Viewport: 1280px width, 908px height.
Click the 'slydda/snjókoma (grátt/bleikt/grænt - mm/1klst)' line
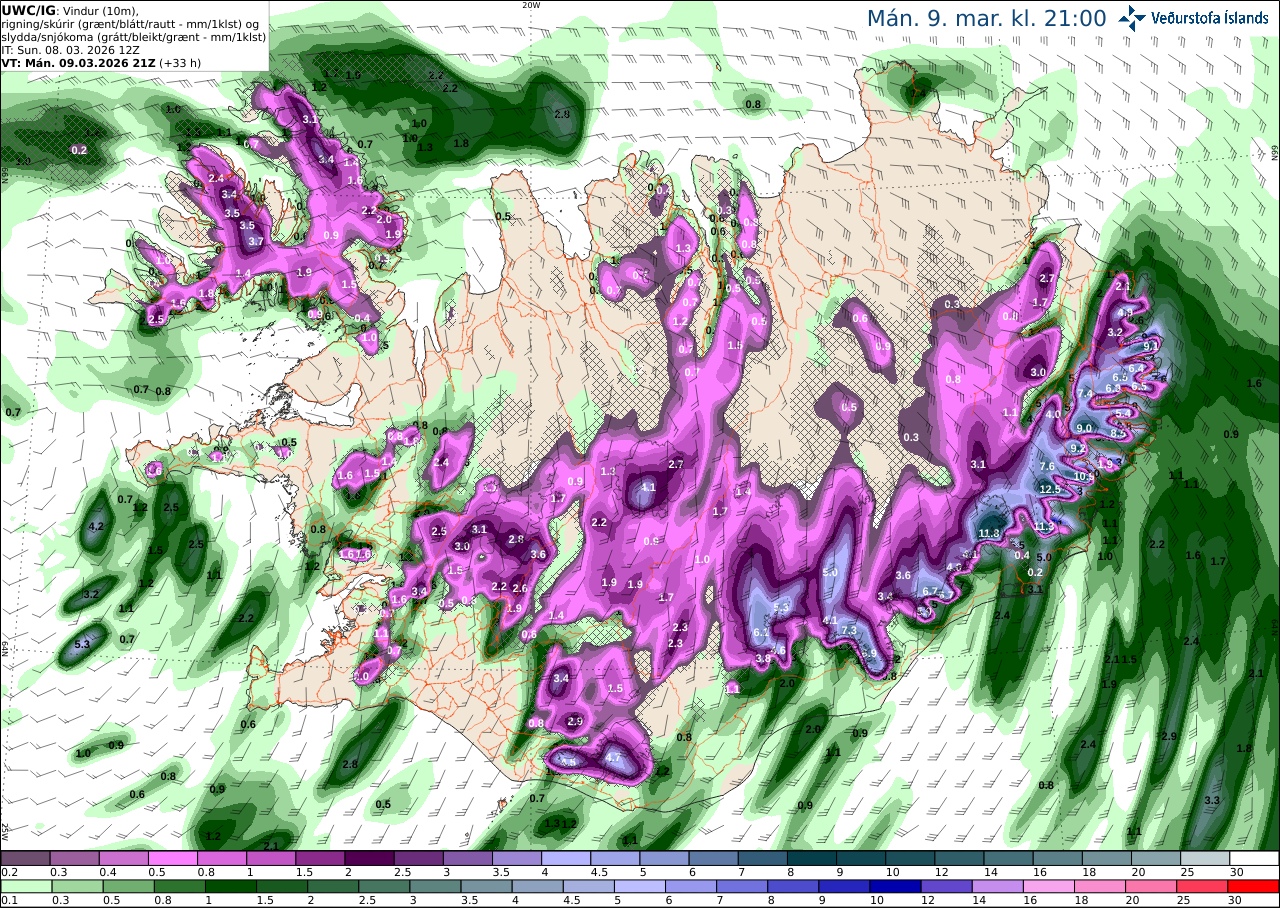pyautogui.click(x=133, y=36)
